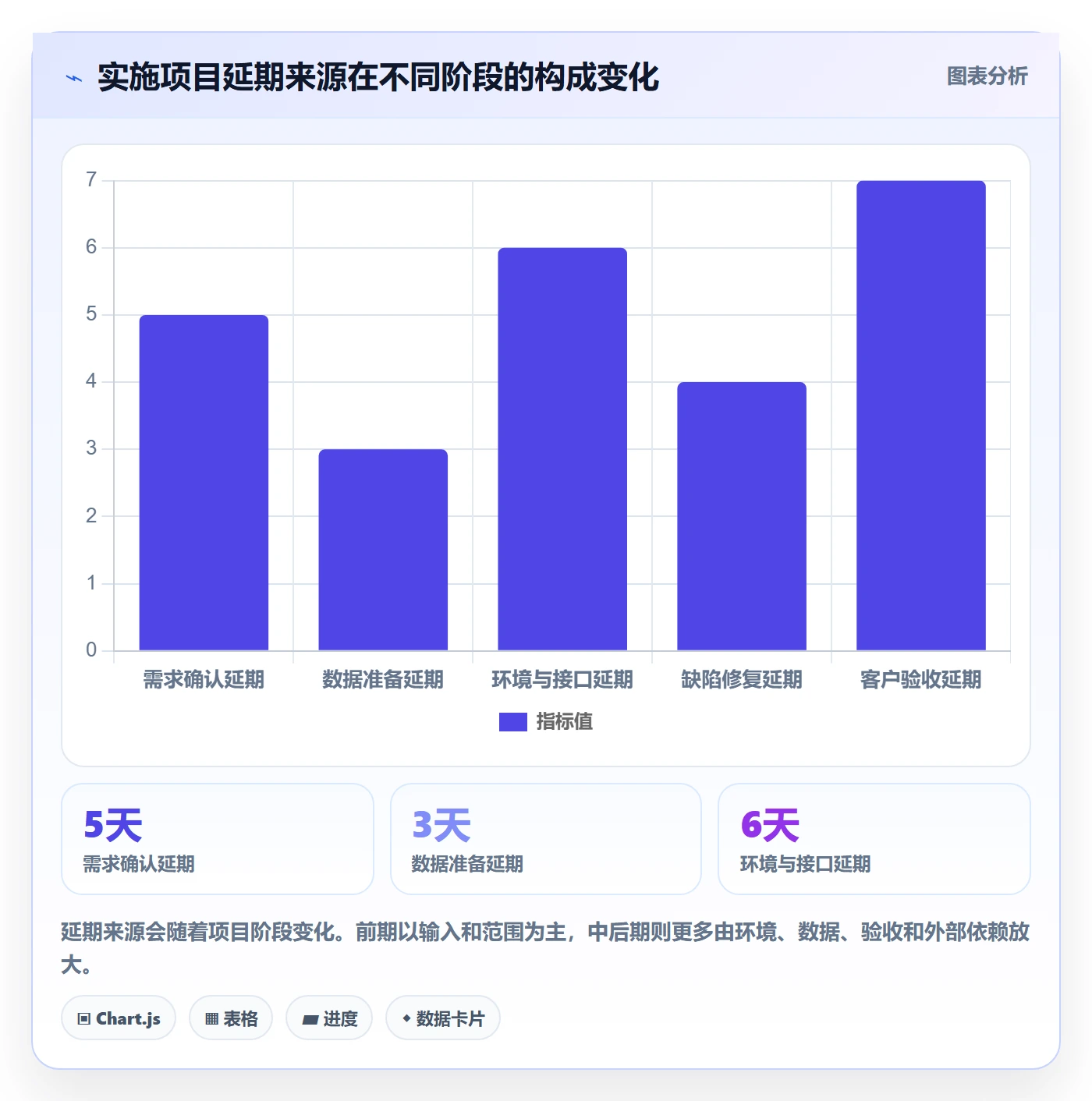The height and width of the screenshot is (1101, 1092).
Task: Open the 3天 数据准备延期 data card
Action: point(546,839)
